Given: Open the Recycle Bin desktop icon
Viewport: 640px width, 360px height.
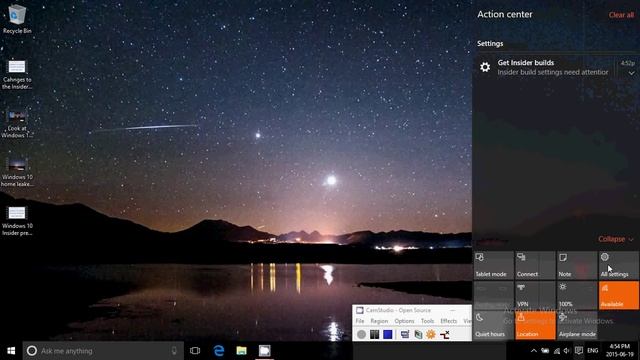Looking at the screenshot, I should click(x=17, y=18).
